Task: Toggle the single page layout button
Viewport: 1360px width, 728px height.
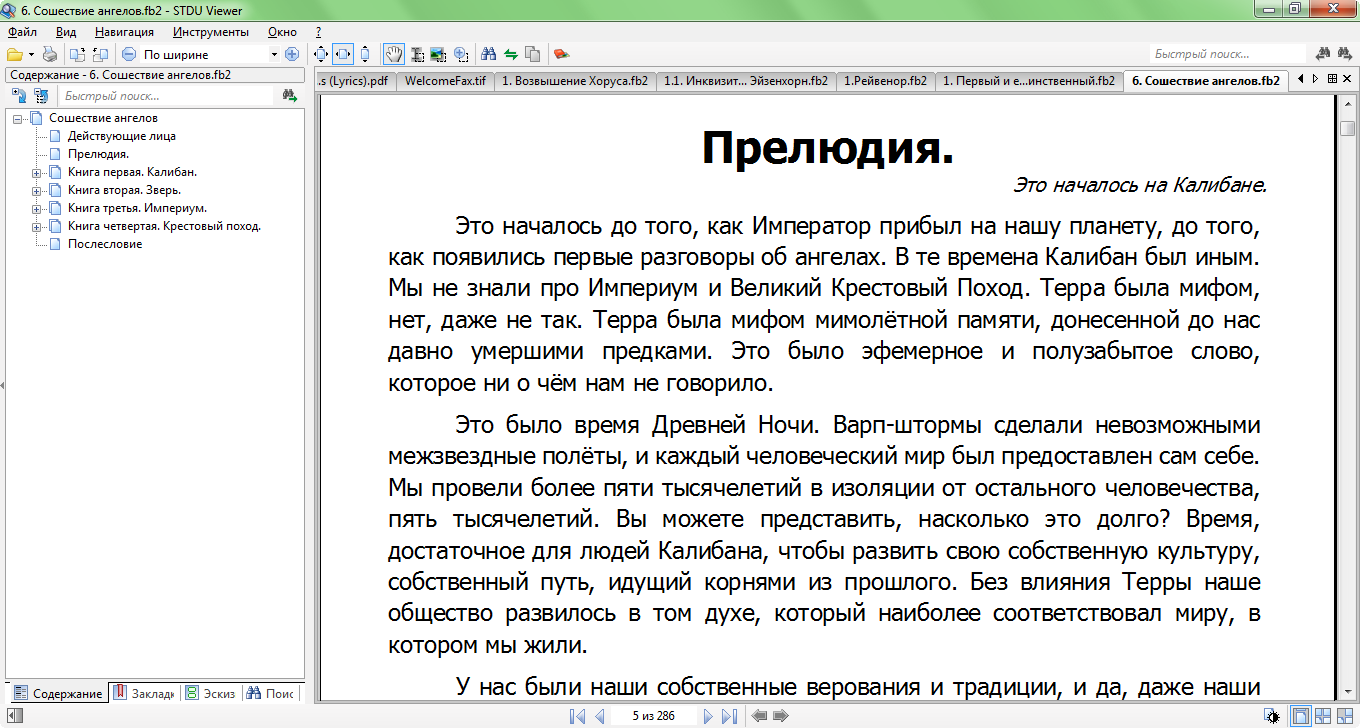Action: 1300,716
